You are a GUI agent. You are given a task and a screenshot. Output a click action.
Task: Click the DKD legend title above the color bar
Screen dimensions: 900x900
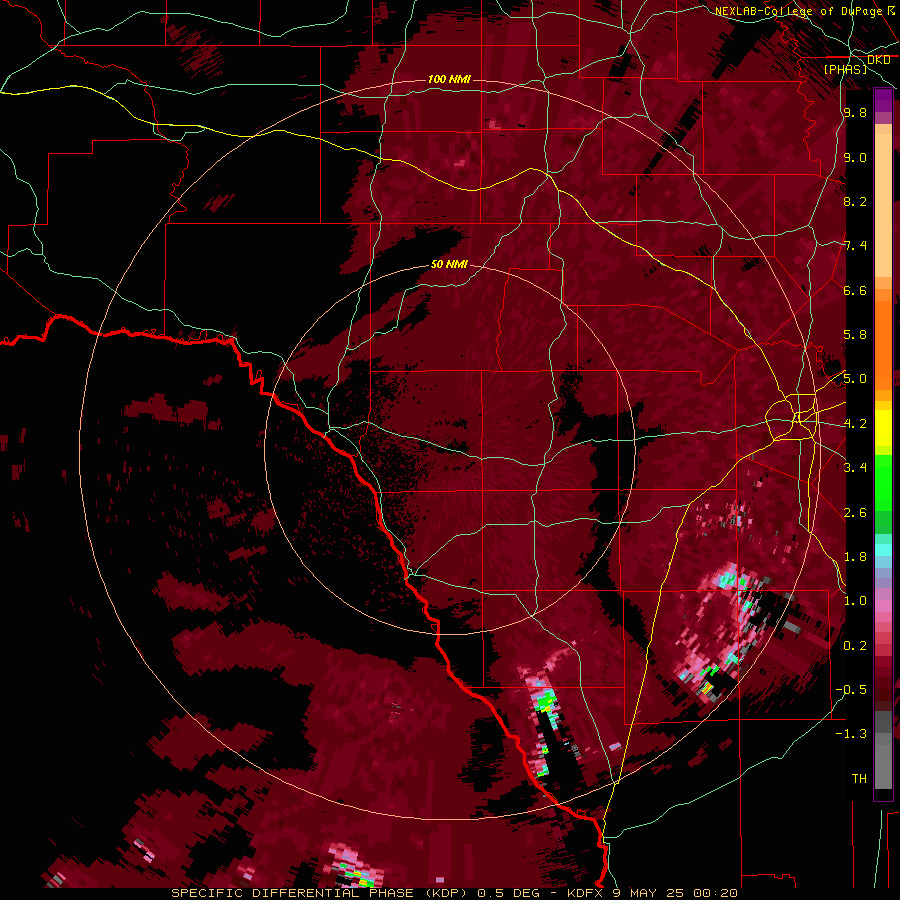(x=879, y=60)
